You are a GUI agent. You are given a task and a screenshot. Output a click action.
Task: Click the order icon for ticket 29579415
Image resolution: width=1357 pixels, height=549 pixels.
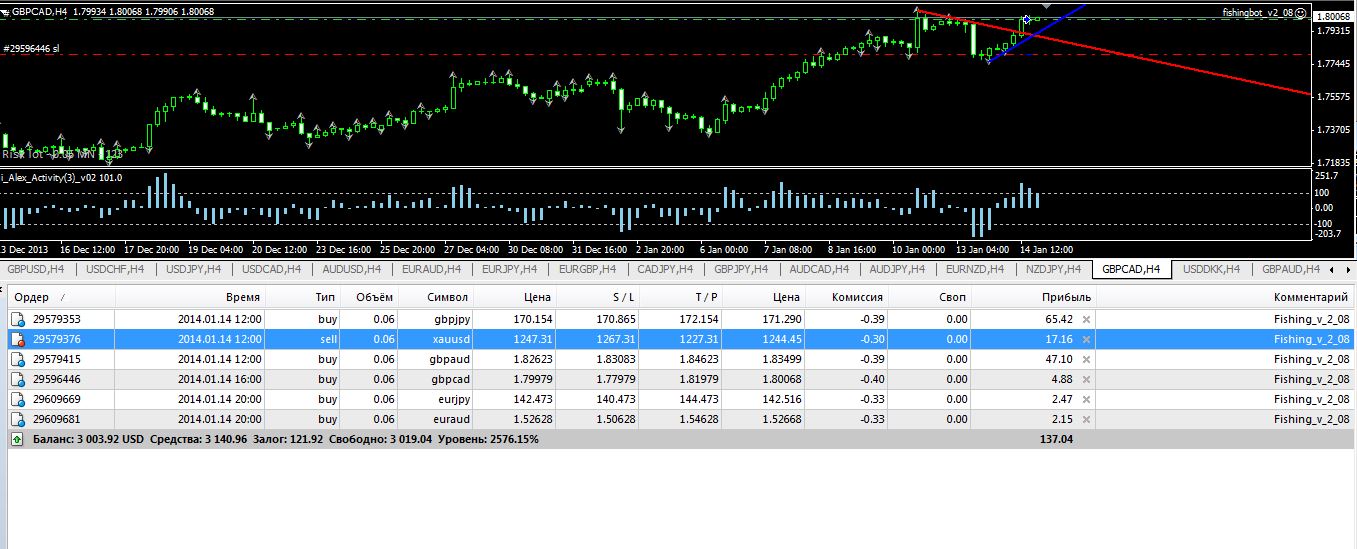pos(18,359)
